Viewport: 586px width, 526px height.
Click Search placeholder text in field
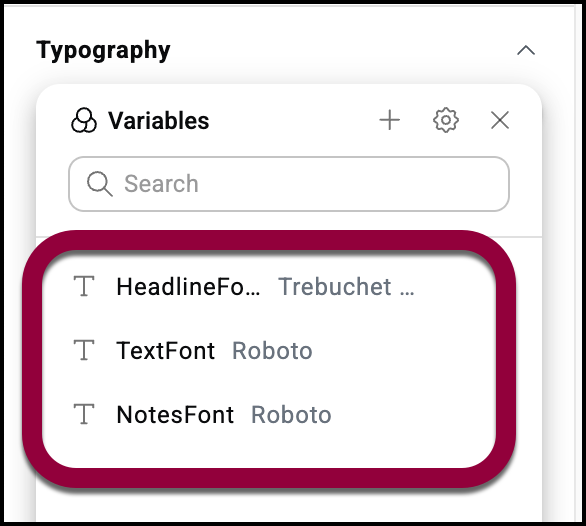coord(161,184)
